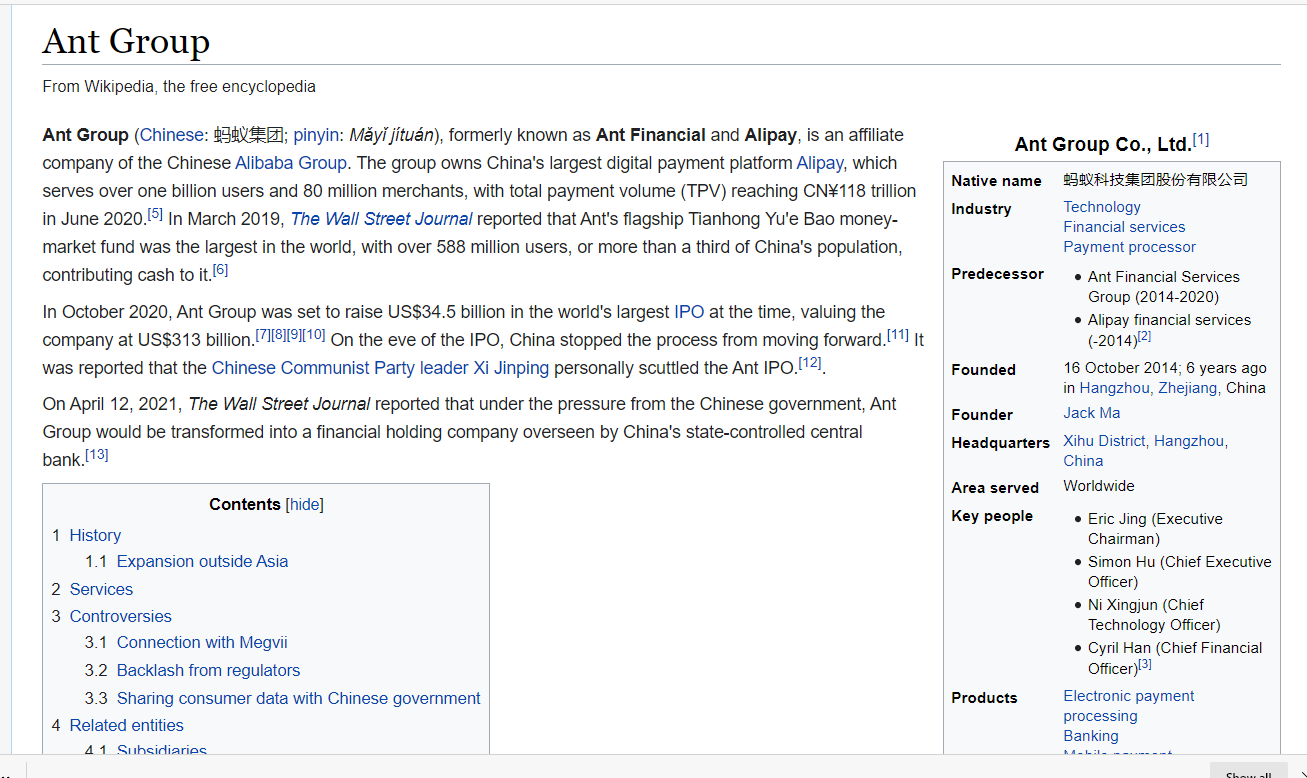Image resolution: width=1307 pixels, height=778 pixels.
Task: Select the 'Worldwide' area served value
Action: pyautogui.click(x=1099, y=486)
